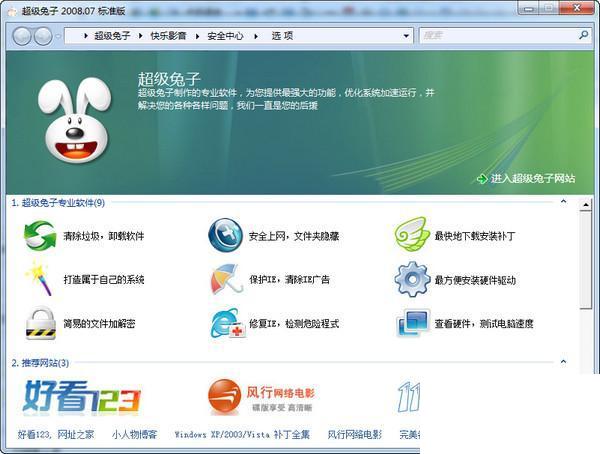
Task: Click the IE repair first-aid icon
Action: (x=228, y=324)
